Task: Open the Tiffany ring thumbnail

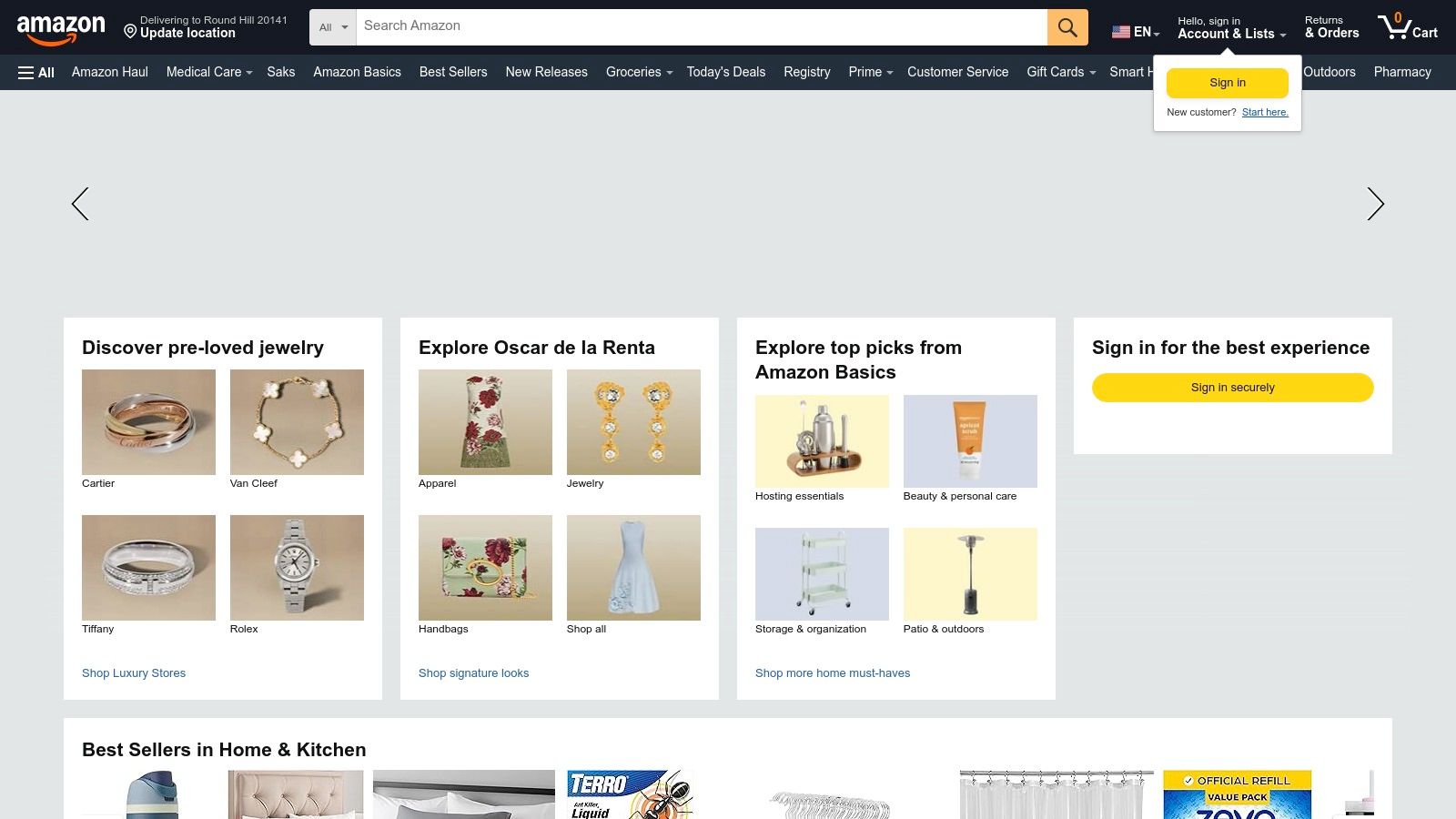Action: (x=148, y=568)
